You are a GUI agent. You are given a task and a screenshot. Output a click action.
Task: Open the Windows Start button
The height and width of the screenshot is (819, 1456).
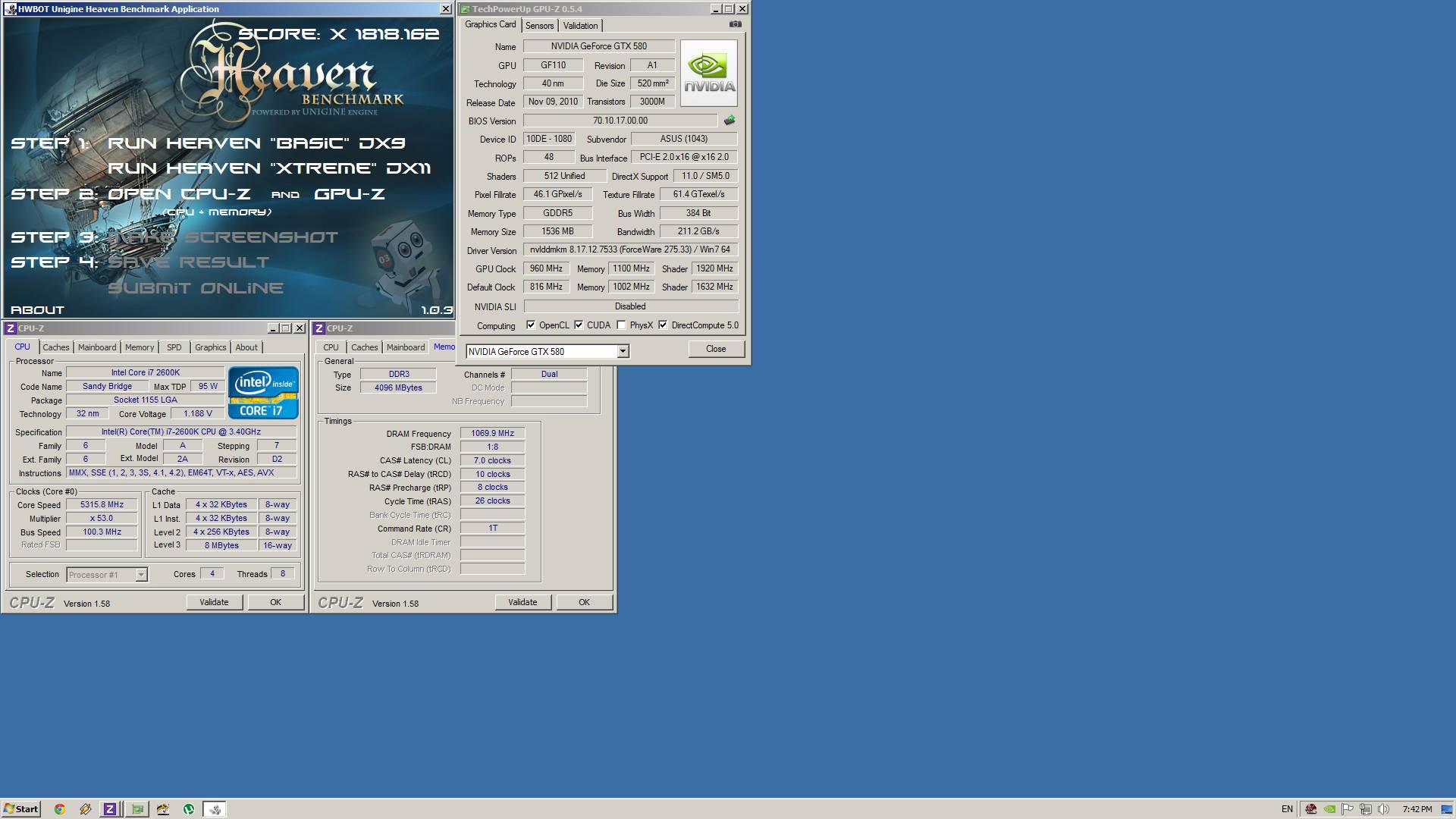[20, 809]
